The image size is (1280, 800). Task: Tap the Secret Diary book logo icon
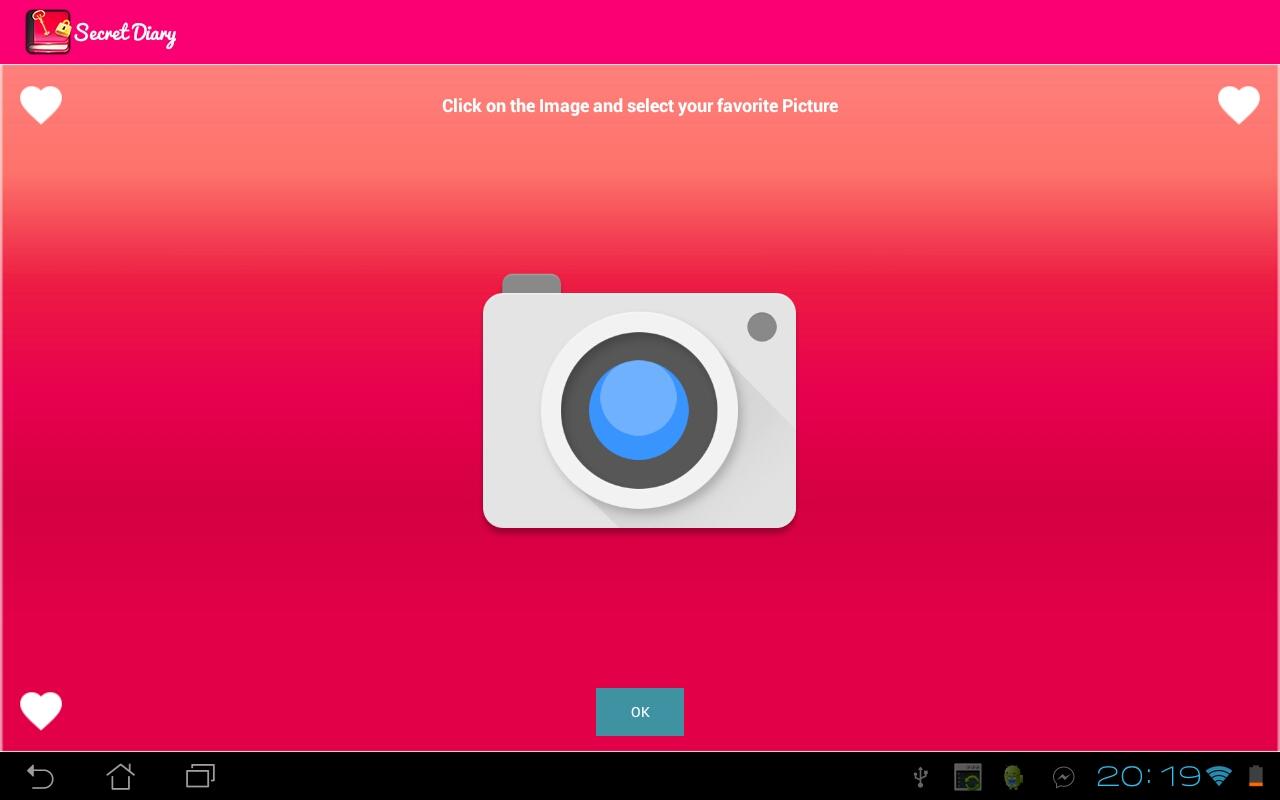(x=48, y=31)
